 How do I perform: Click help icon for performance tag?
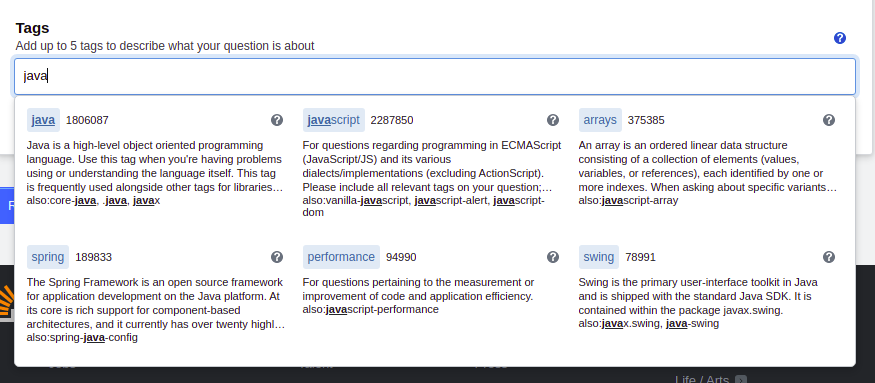[552, 257]
